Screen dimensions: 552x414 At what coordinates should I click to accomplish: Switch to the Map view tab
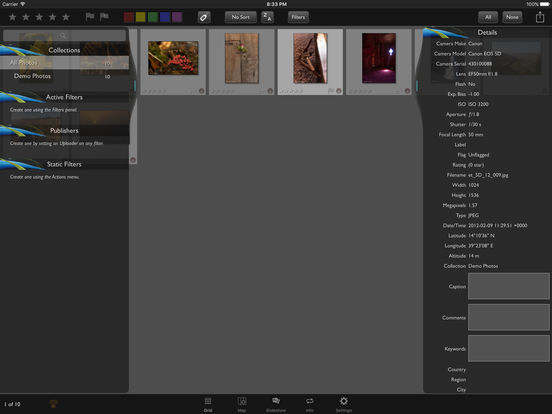point(242,404)
